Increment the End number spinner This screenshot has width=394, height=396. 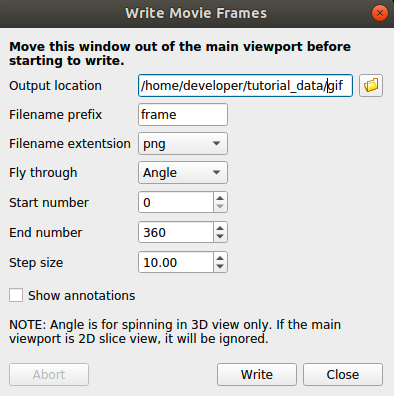[x=220, y=228]
